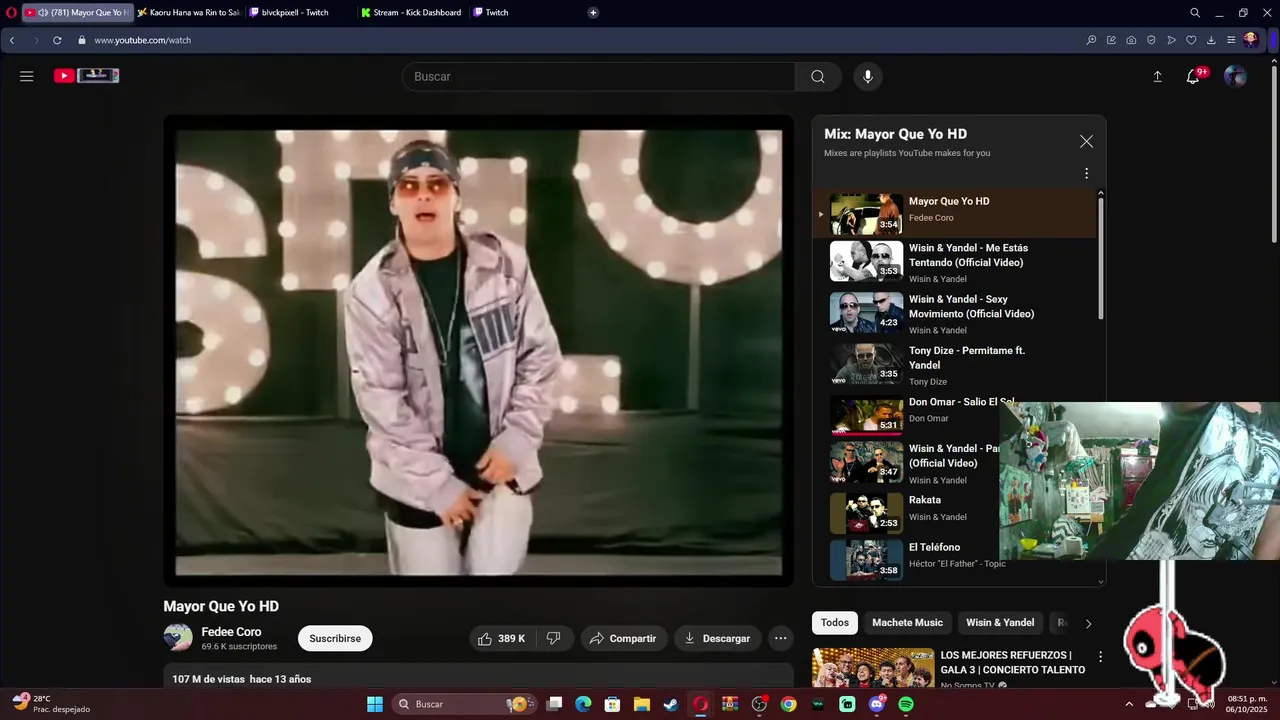Start voice search with the microphone icon
Screen dimensions: 1280x720
pos(868,77)
